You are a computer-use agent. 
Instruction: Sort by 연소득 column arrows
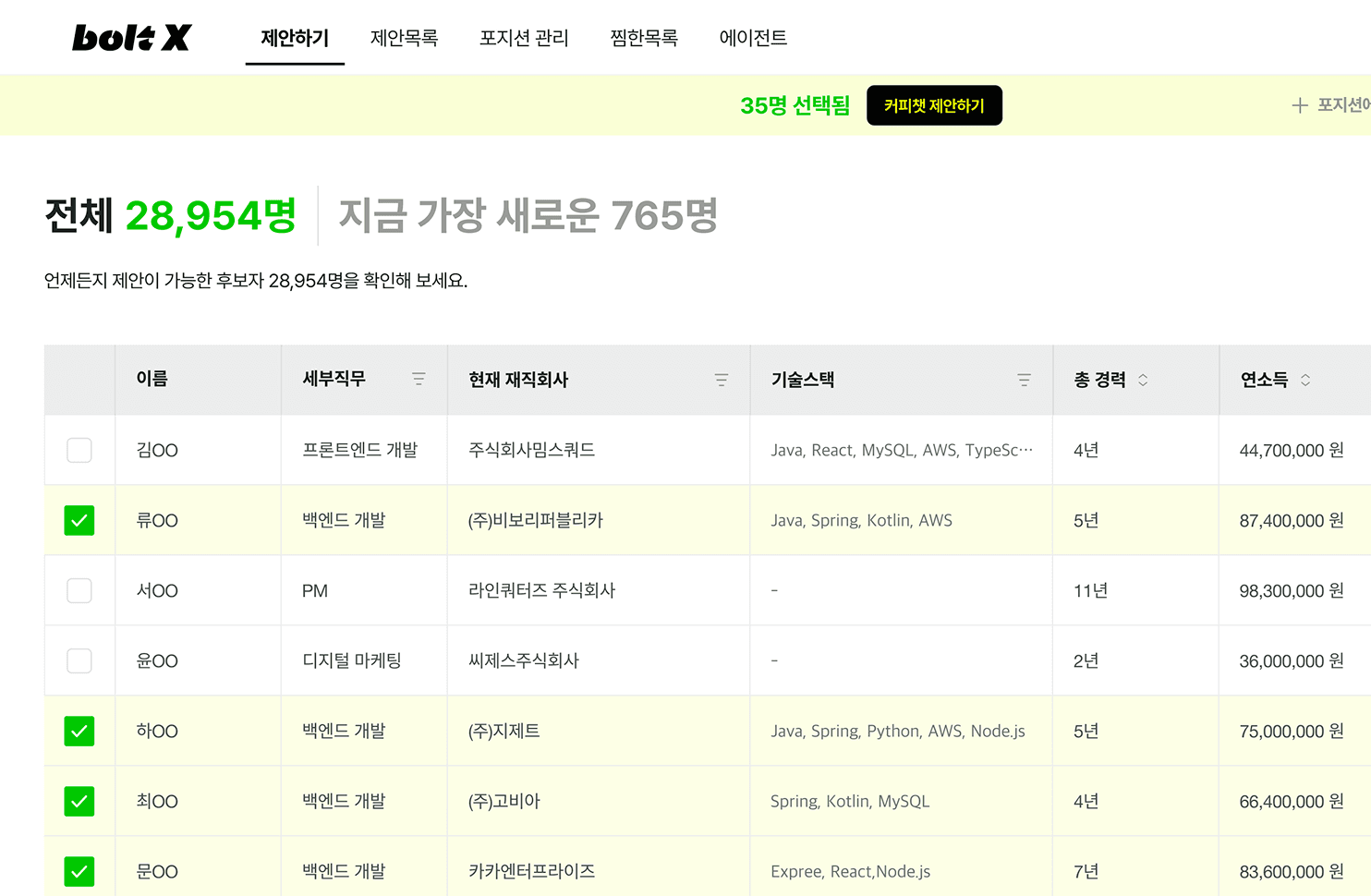pos(1305,380)
